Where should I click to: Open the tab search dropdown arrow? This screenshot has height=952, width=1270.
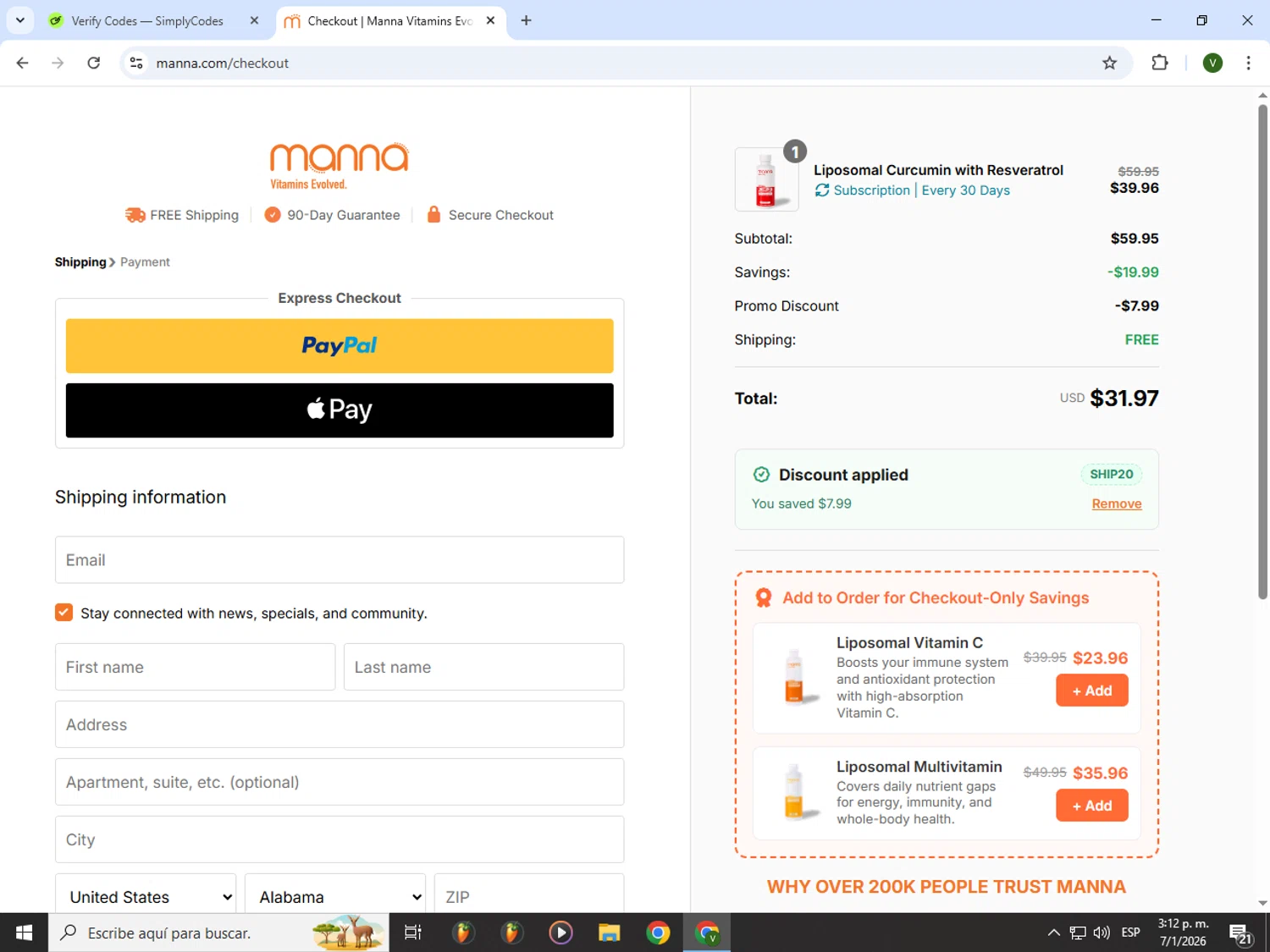point(20,20)
